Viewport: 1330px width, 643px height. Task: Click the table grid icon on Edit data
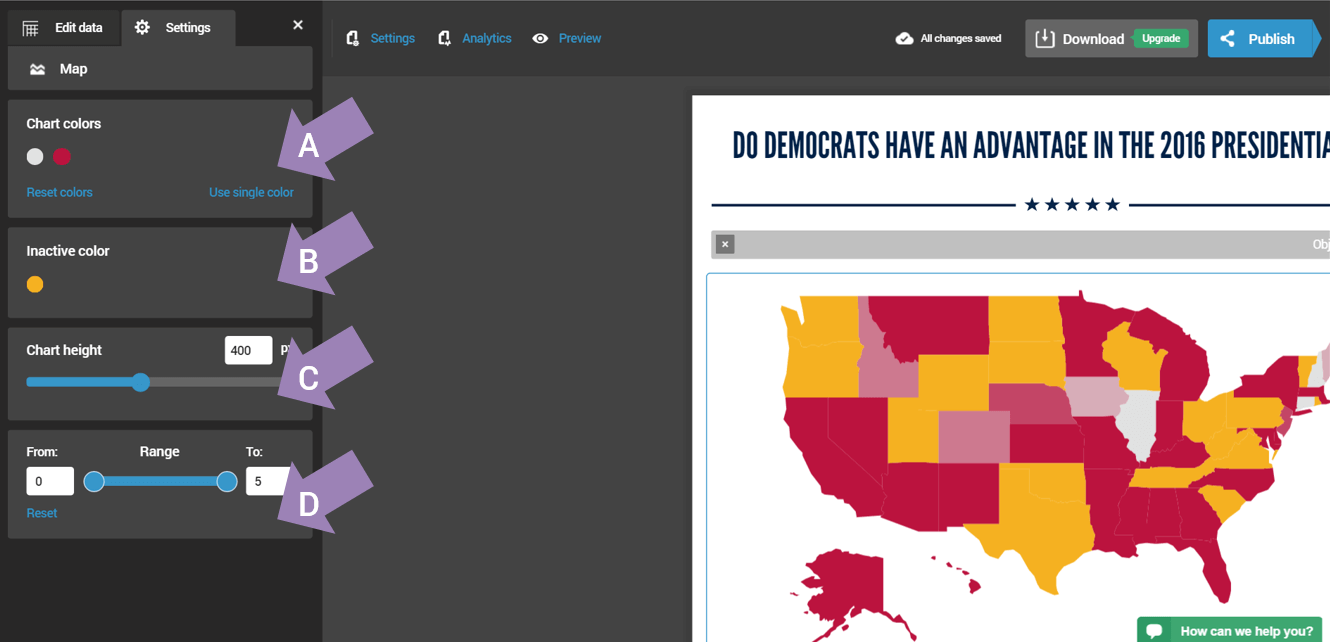[x=31, y=28]
